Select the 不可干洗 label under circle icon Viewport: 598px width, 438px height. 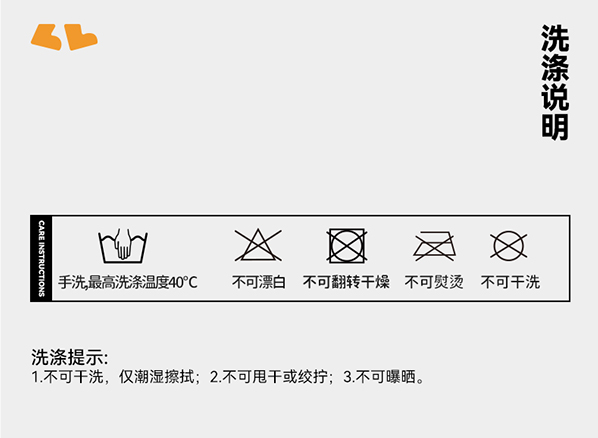point(510,282)
